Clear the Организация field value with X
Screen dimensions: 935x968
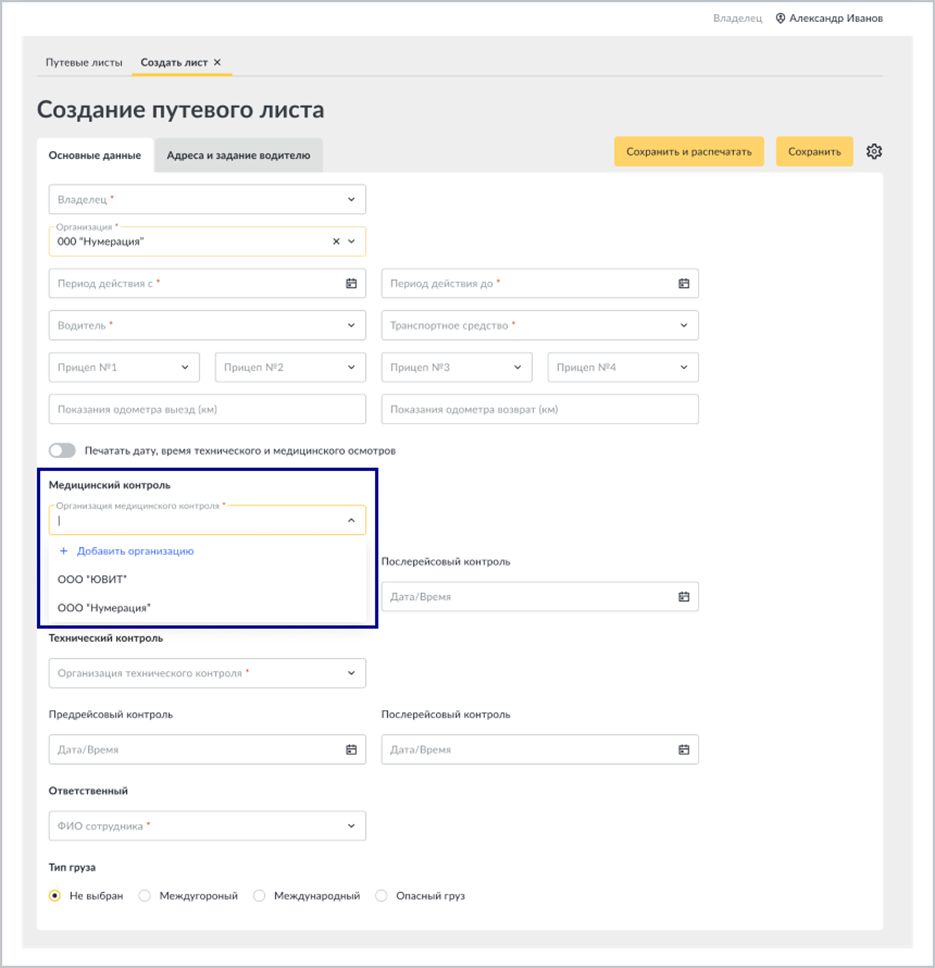(x=336, y=241)
